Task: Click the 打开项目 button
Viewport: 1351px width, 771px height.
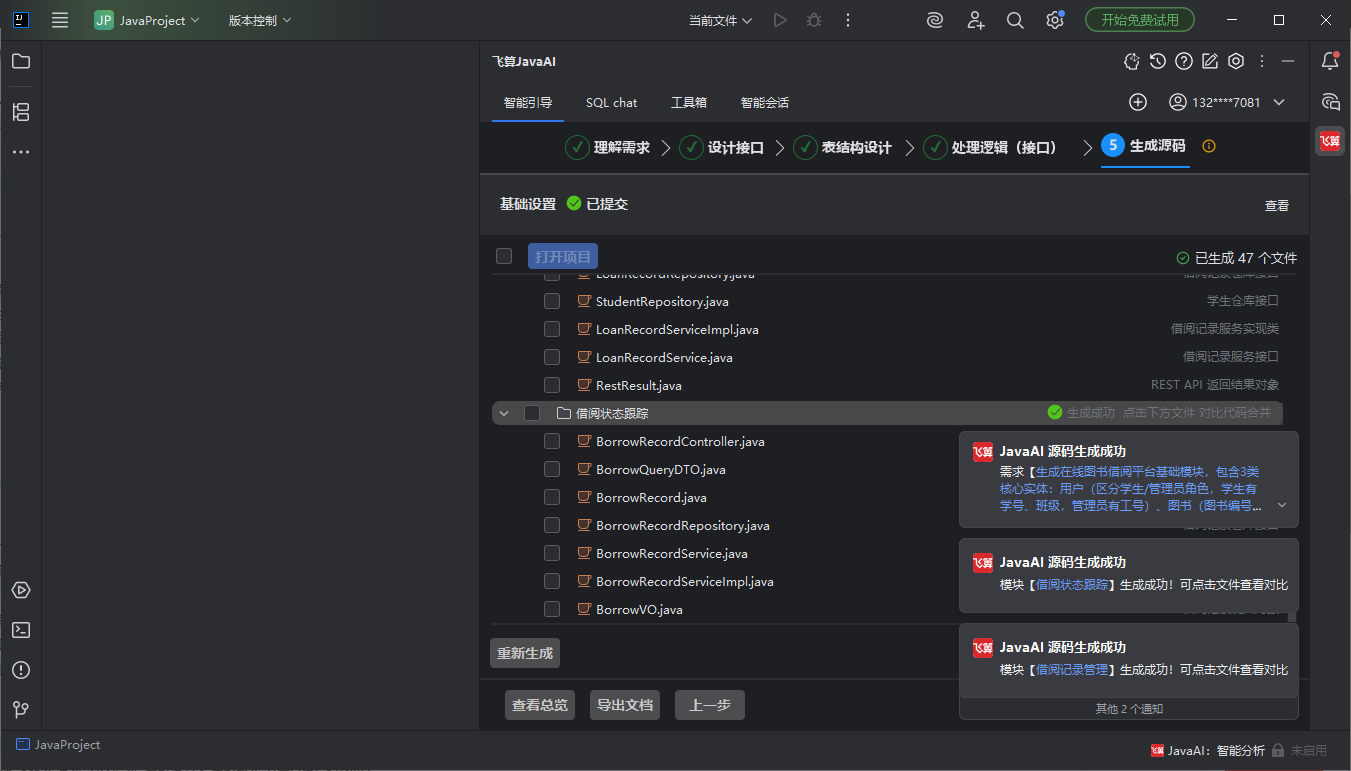Action: point(563,257)
